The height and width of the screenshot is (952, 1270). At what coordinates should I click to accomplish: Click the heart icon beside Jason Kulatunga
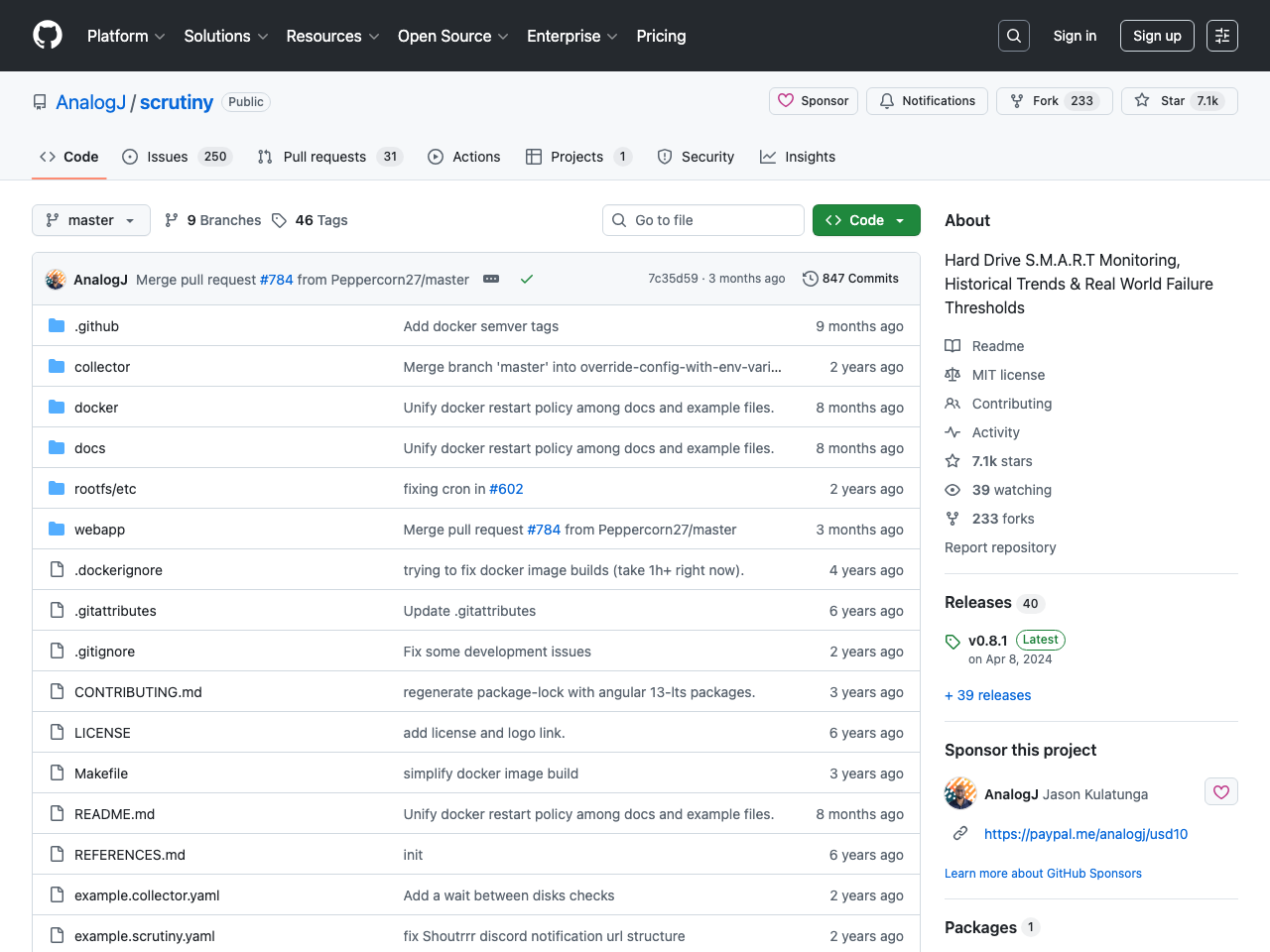(x=1220, y=792)
